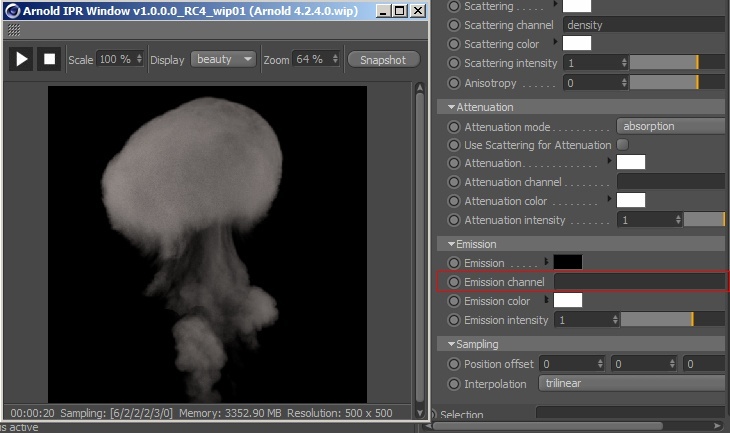The width and height of the screenshot is (730, 433).
Task: Toggle Use Scattering for Attenuation animation dot
Action: [453, 145]
